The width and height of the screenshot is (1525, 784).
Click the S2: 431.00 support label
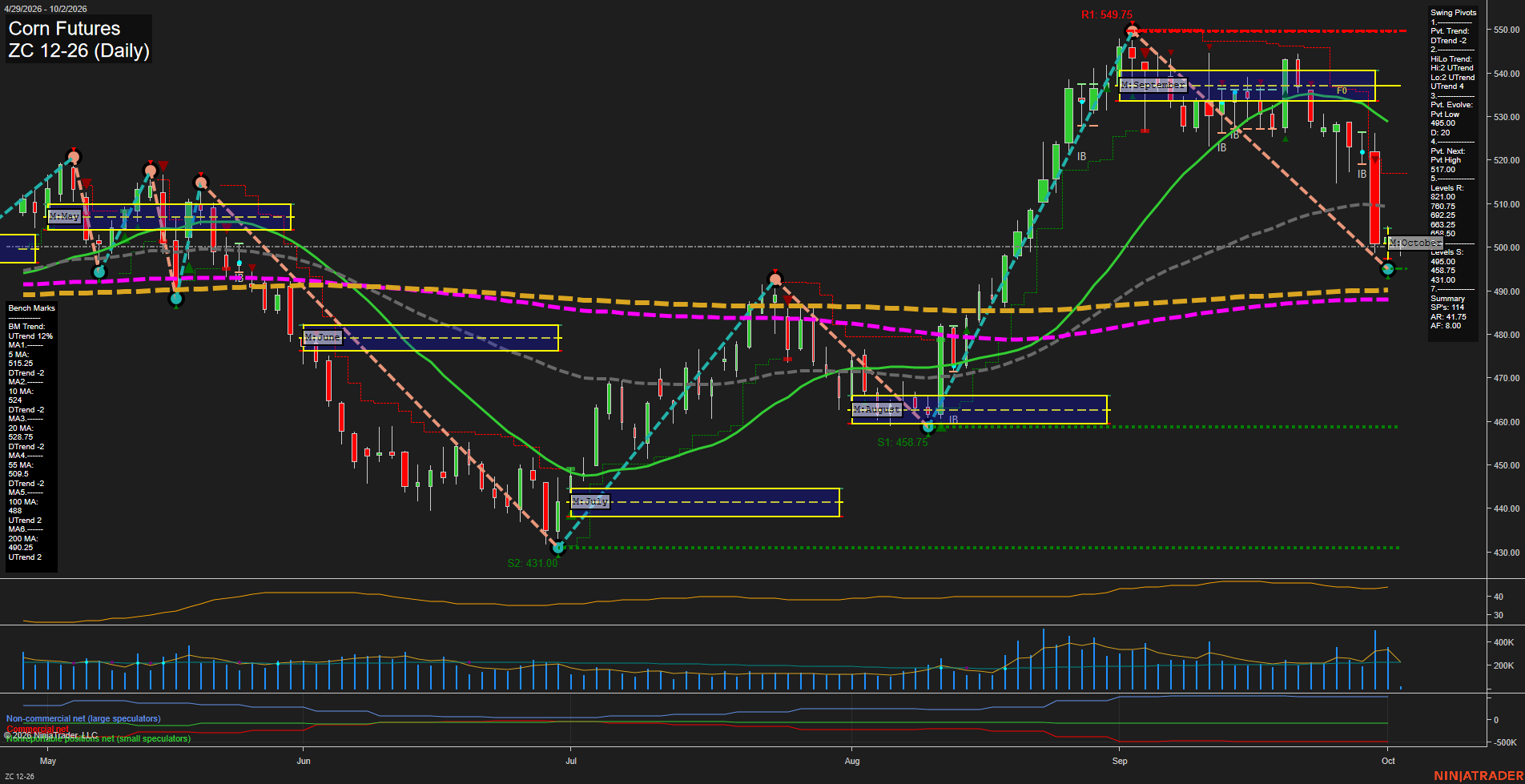coord(532,563)
